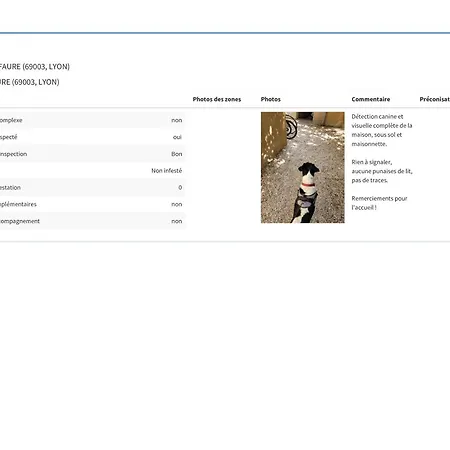Viewport: 450px width, 450px height.
Task: Click the 'Bon' value in inspection row
Action: click(177, 154)
